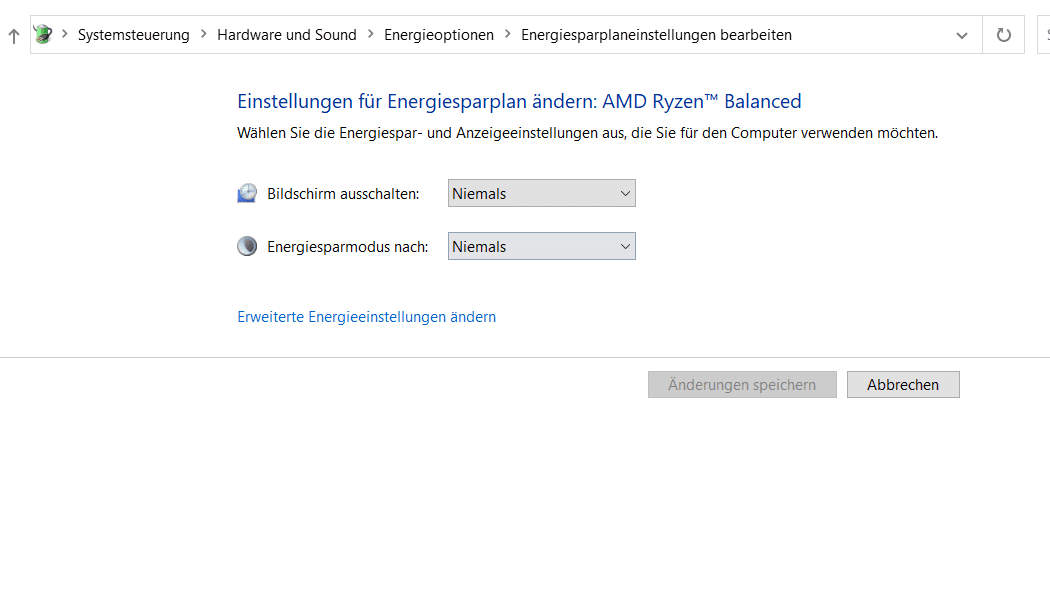
Task: Click Energiesparplaneinstellungen bearbeiten breadcrumb
Action: pos(656,35)
